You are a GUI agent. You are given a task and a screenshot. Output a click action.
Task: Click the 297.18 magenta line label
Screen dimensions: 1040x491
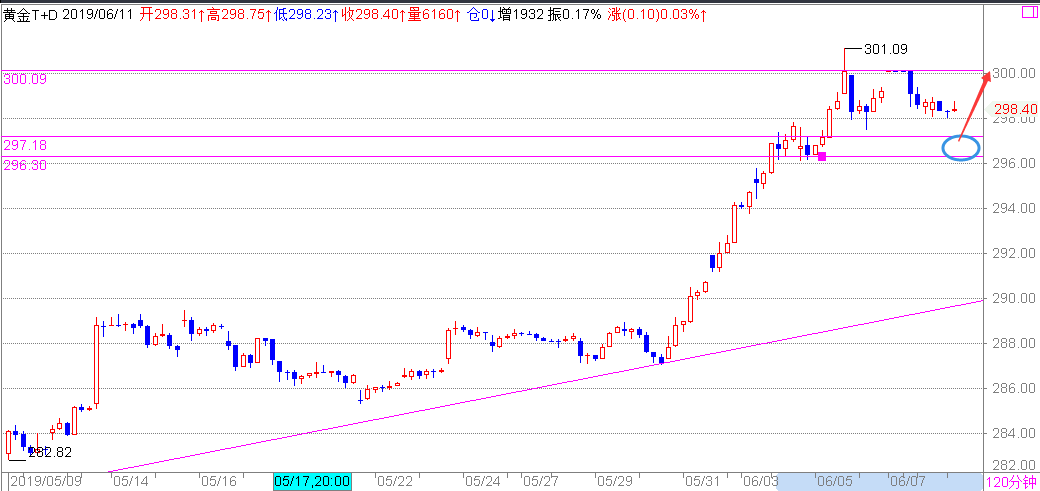(25, 144)
